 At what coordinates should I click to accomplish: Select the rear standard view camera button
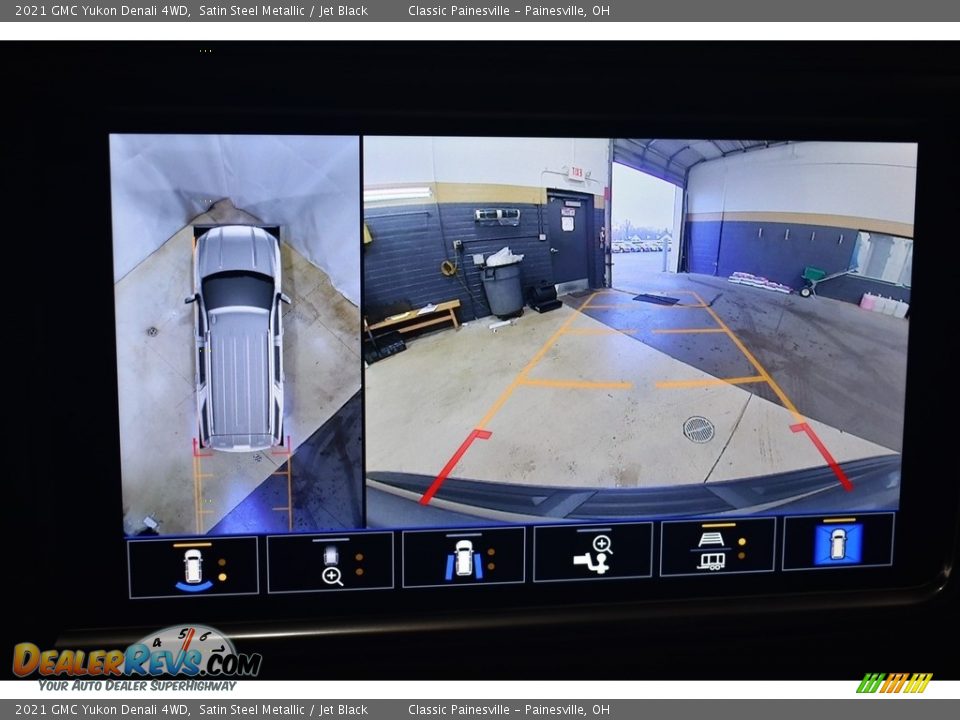click(x=193, y=567)
